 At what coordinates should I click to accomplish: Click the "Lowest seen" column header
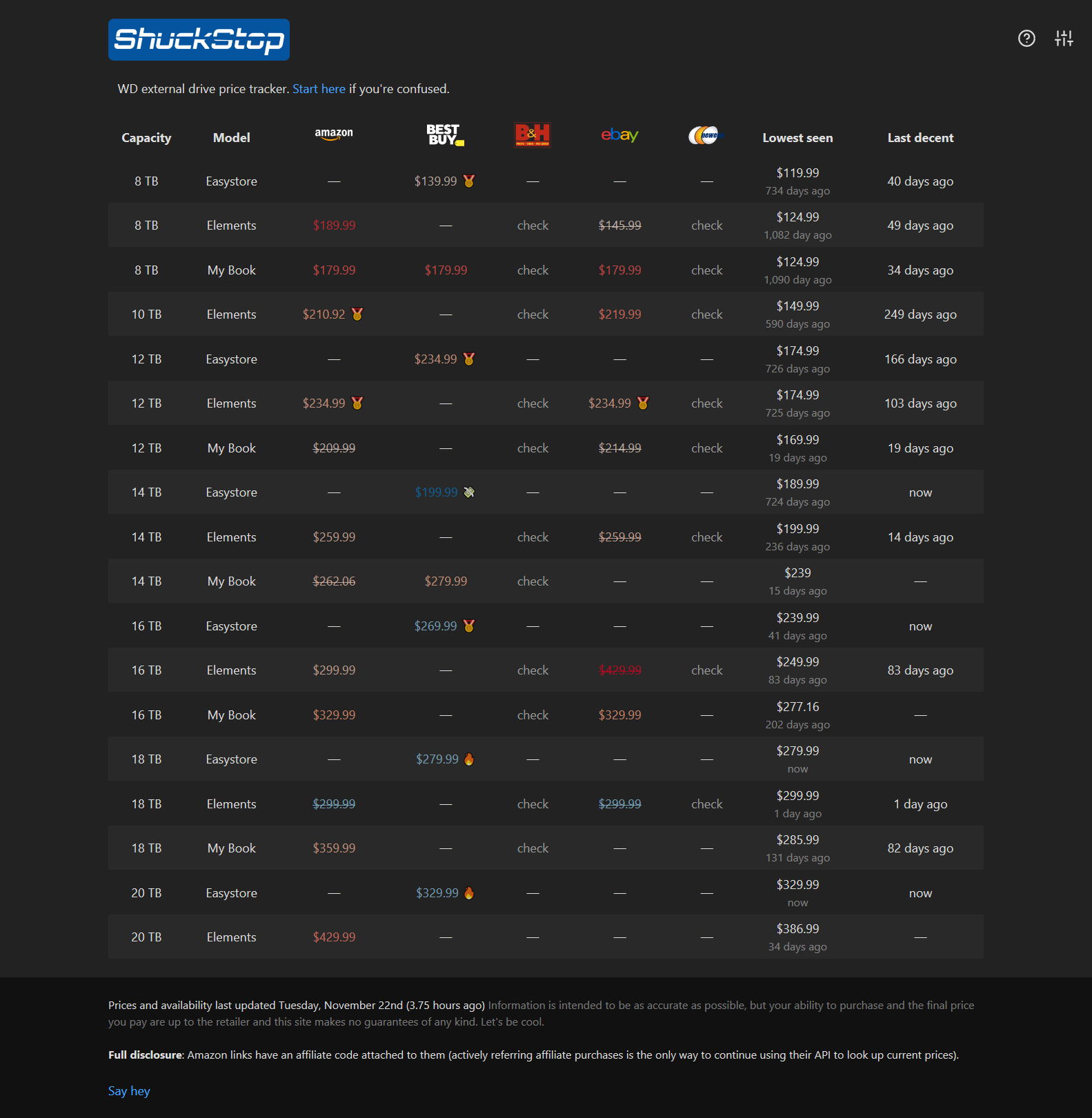coord(797,138)
